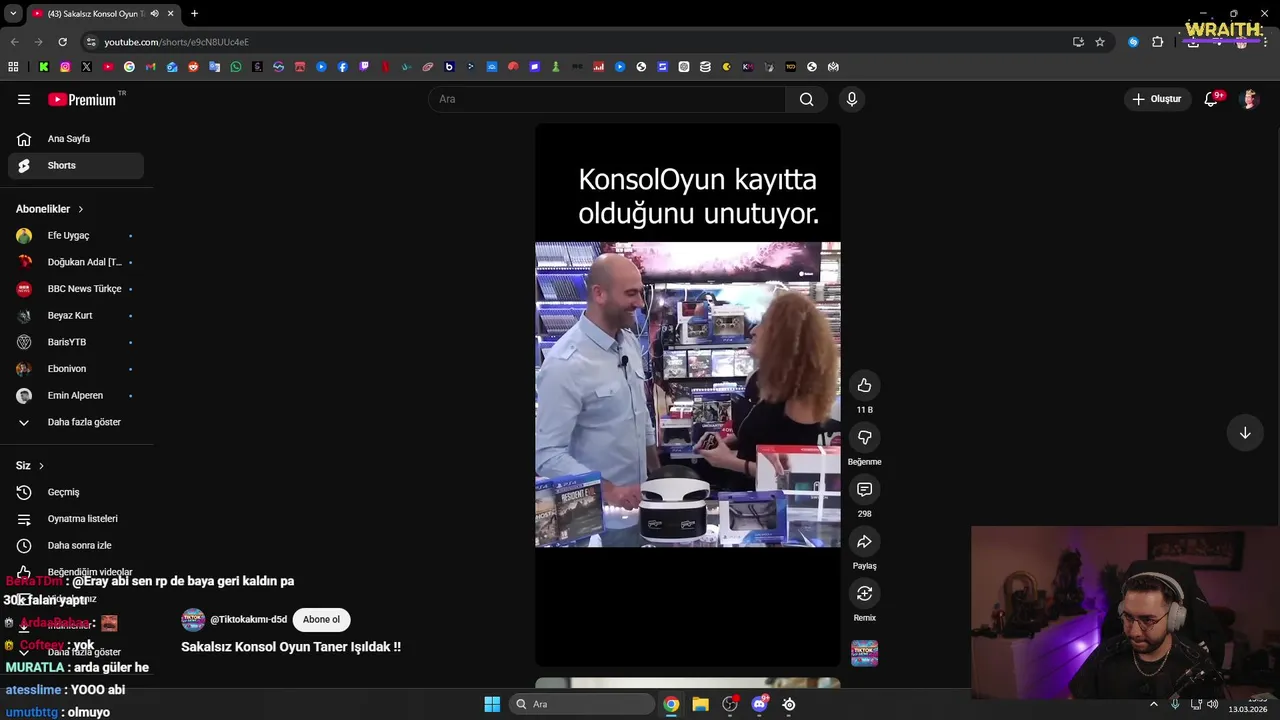Share the short using Paylaş
Viewport: 1280px width, 720px height.
click(x=864, y=542)
